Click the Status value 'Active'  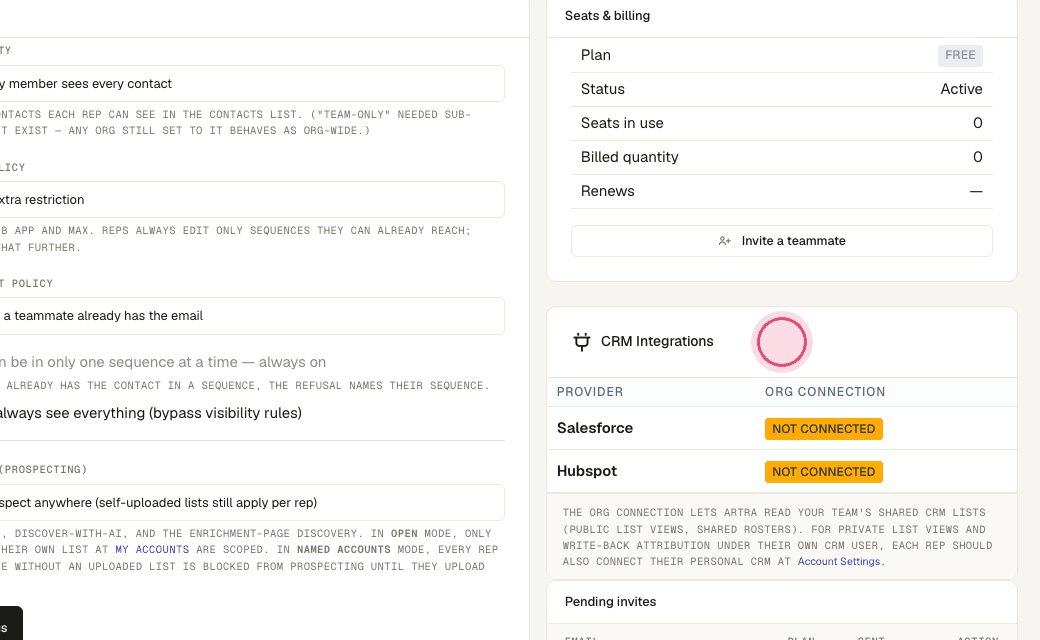tap(961, 89)
